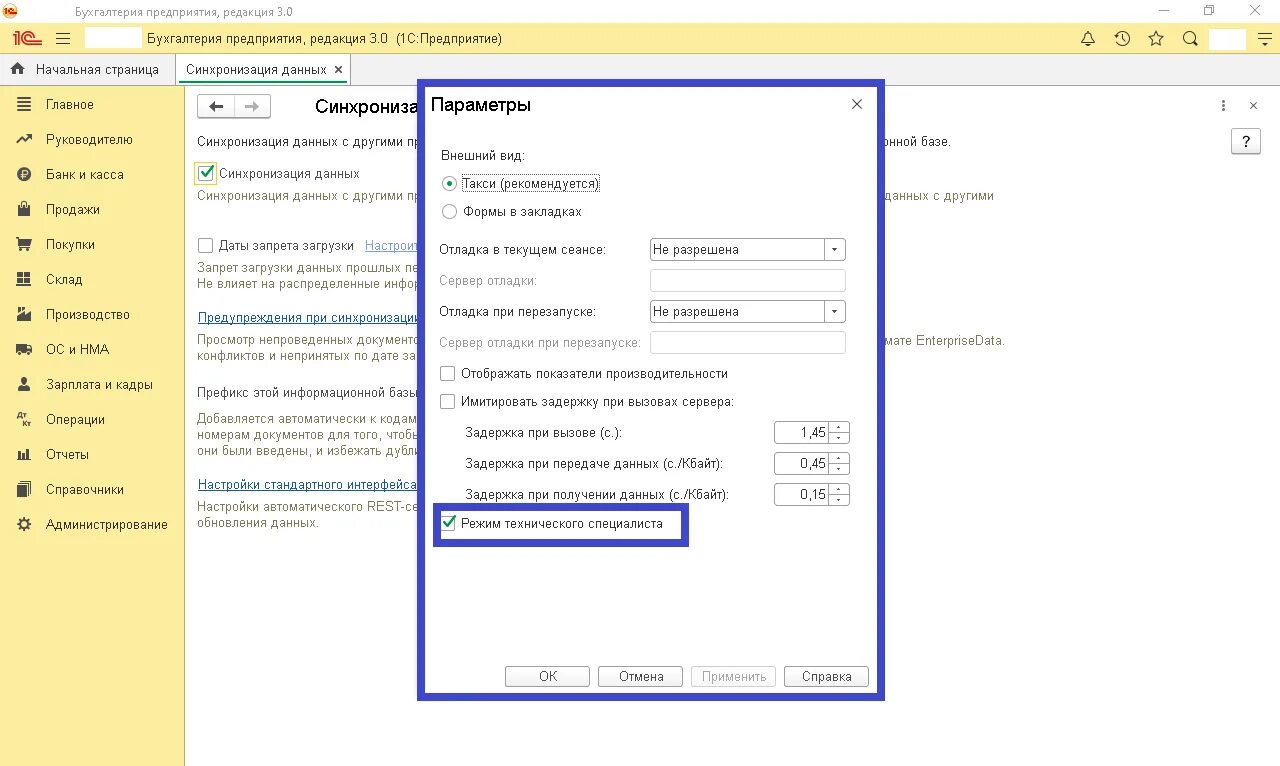The image size is (1280, 766).
Task: Open Отладка при перезапуске dropdown
Action: (x=835, y=312)
